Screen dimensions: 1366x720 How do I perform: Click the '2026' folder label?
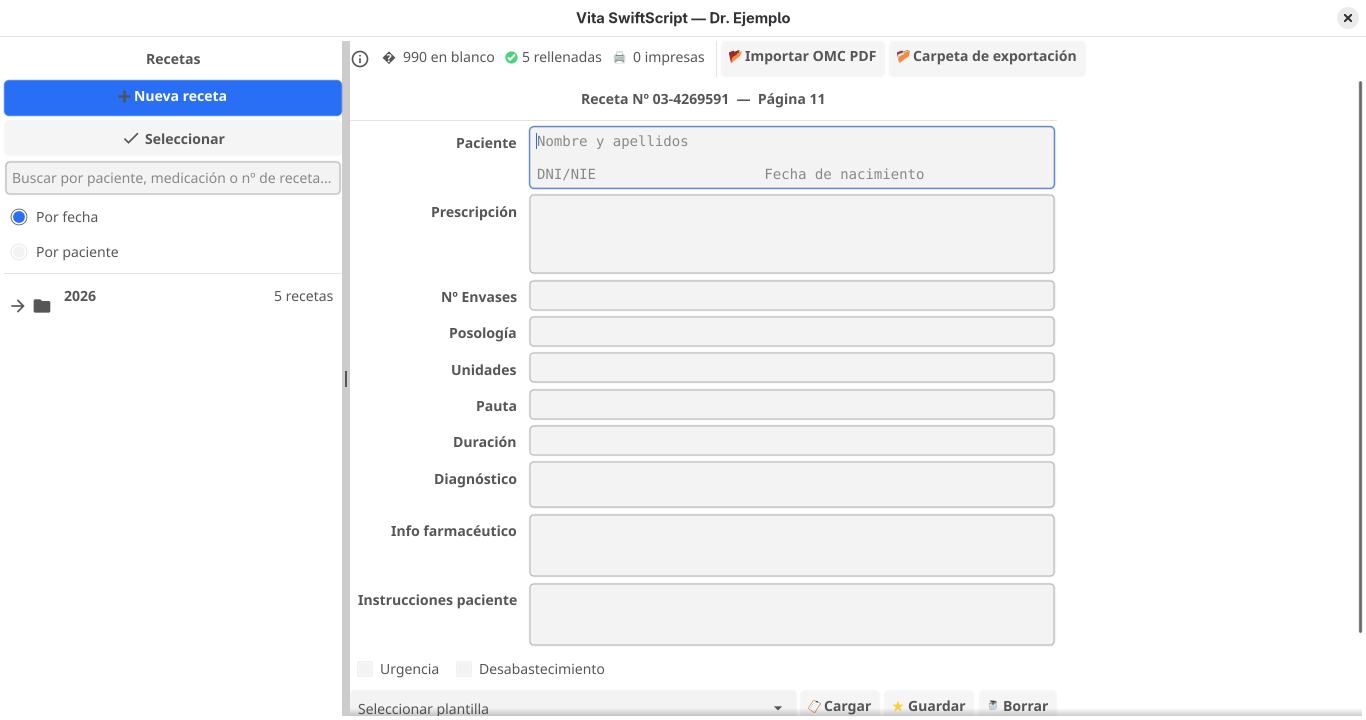(80, 296)
